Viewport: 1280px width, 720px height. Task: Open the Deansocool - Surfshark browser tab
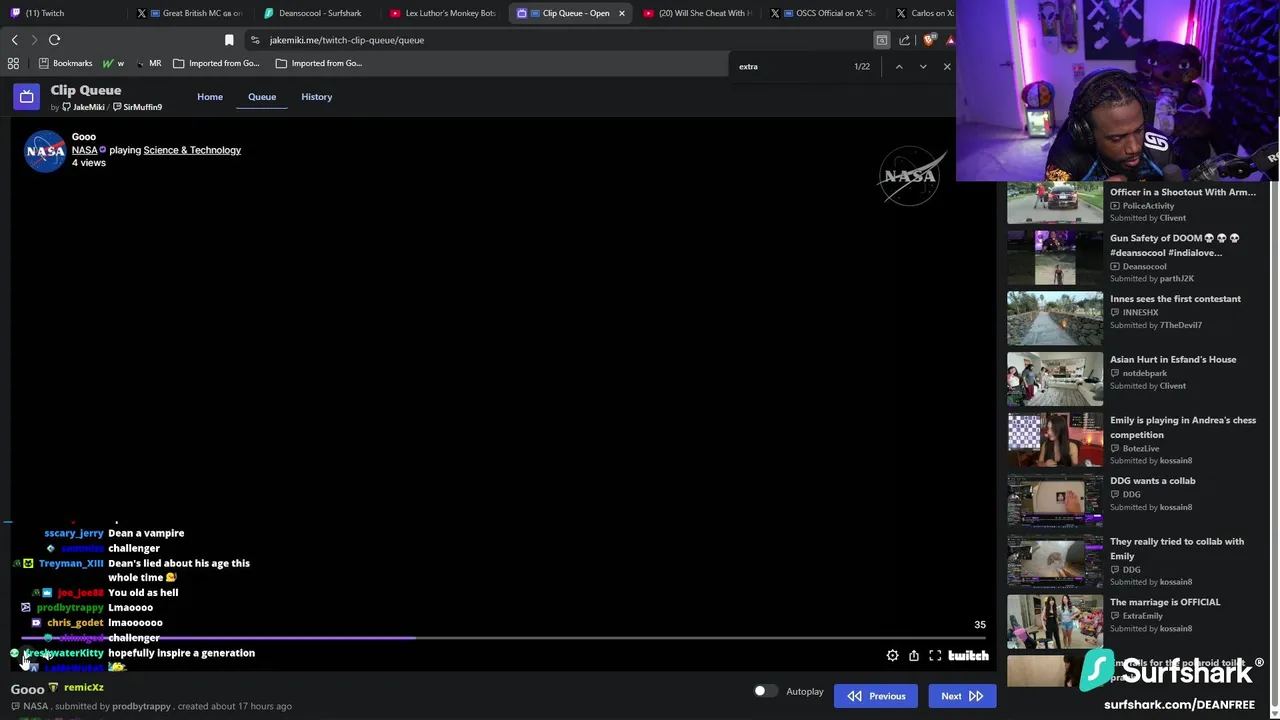pyautogui.click(x=315, y=13)
